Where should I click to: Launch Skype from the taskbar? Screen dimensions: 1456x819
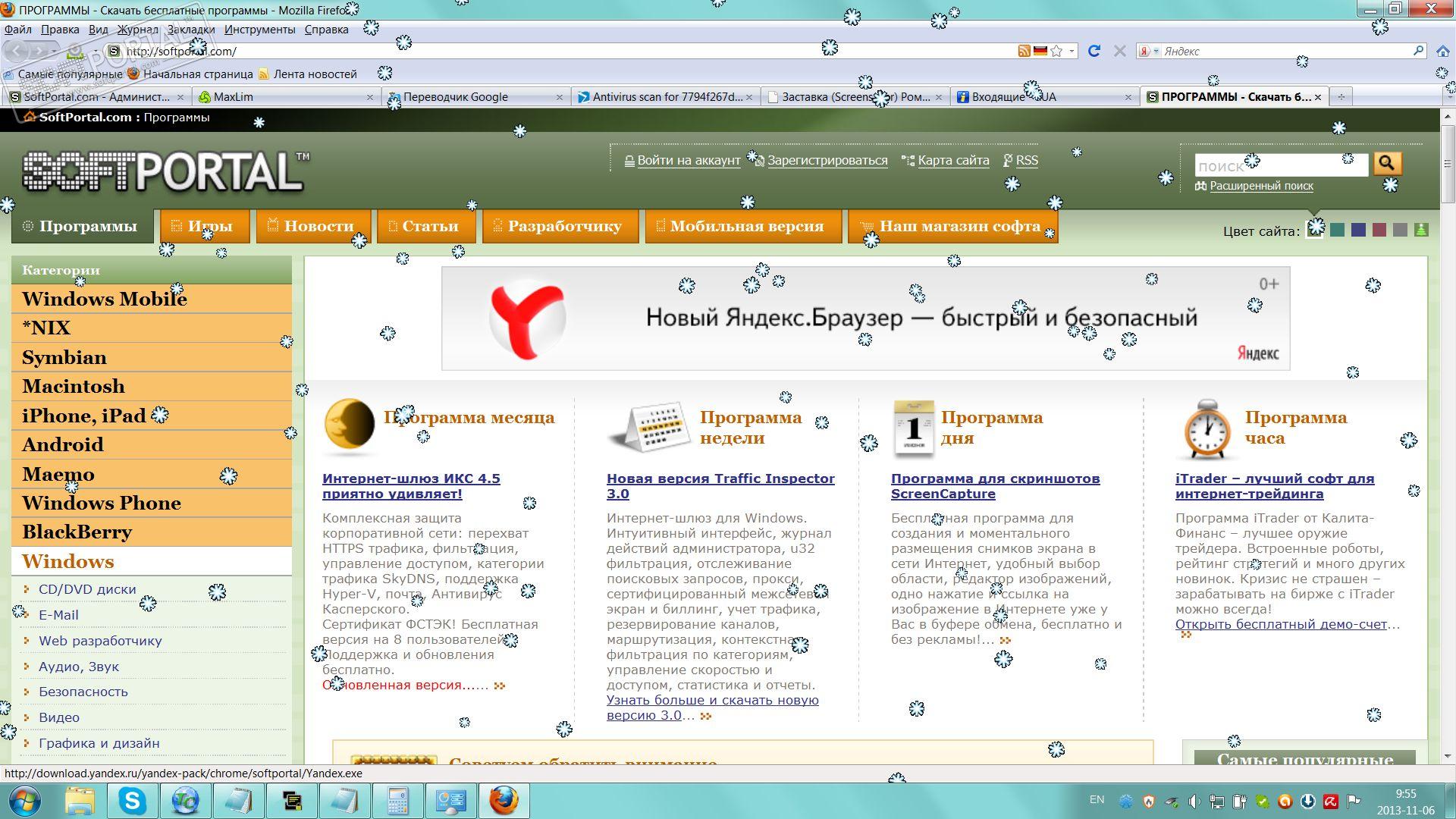pos(133,801)
